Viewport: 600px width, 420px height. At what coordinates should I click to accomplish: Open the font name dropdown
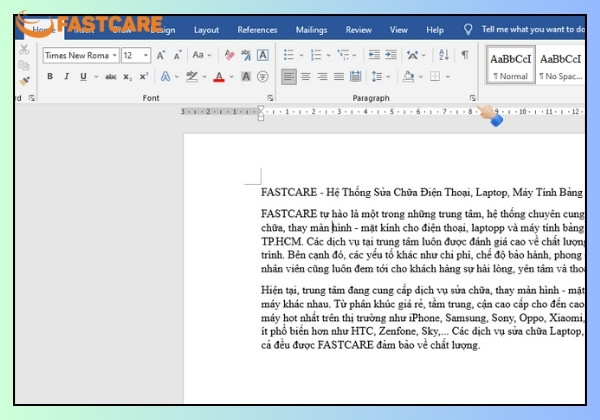point(114,55)
